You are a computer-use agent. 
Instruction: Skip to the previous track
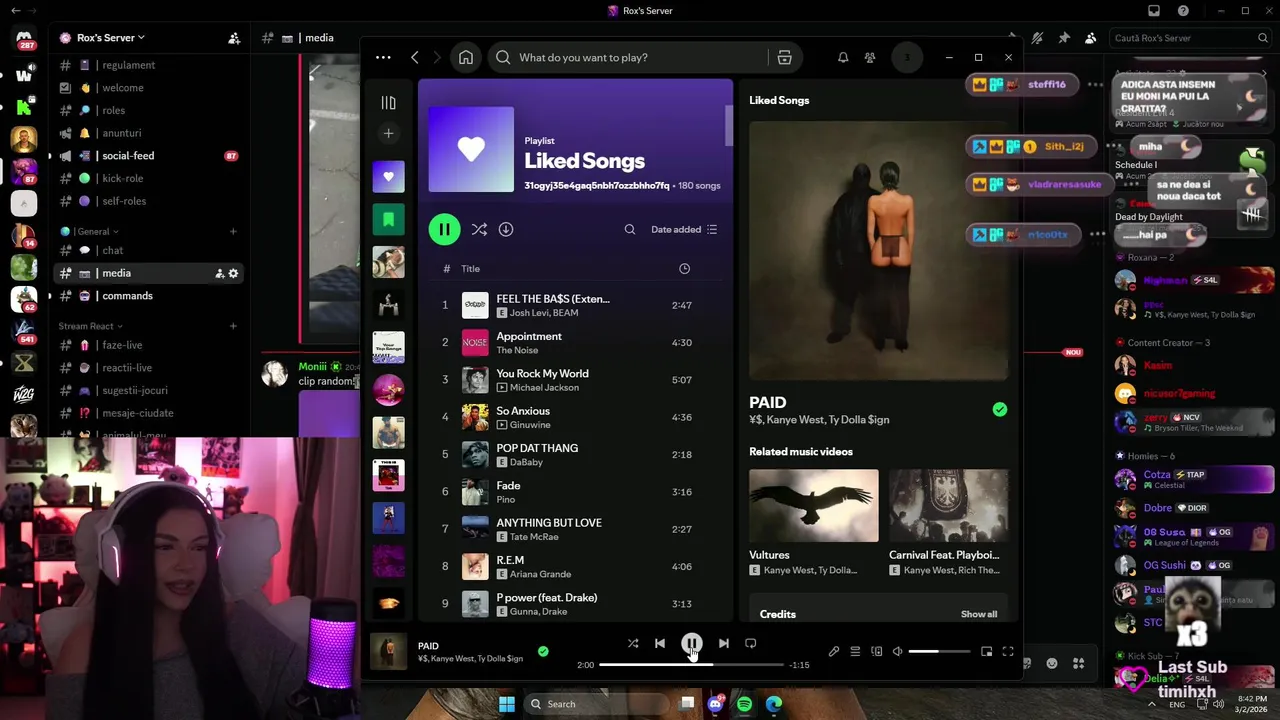click(x=660, y=643)
